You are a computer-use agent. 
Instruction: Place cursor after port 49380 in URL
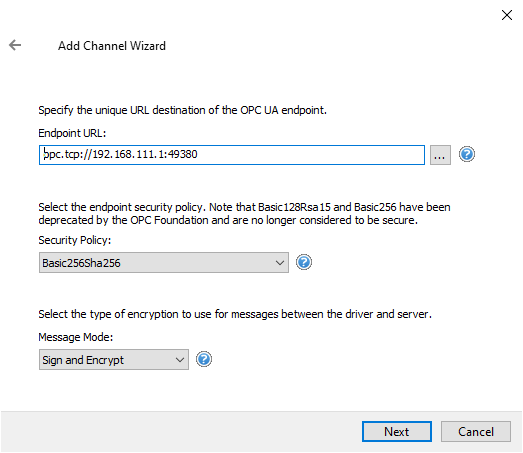(x=198, y=154)
